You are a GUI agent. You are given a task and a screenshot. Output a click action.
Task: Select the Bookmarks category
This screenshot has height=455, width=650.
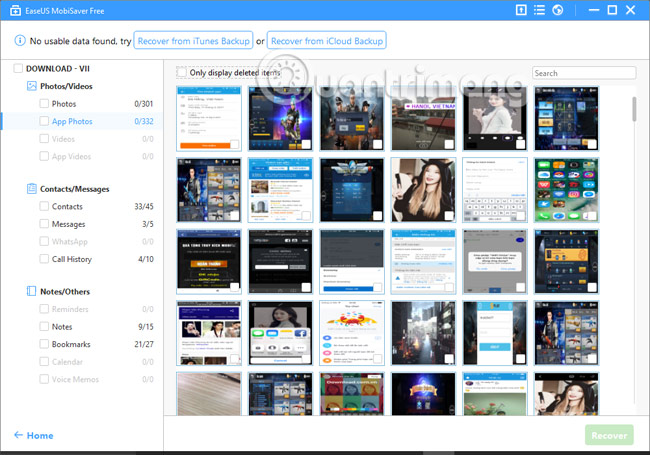click(70, 344)
